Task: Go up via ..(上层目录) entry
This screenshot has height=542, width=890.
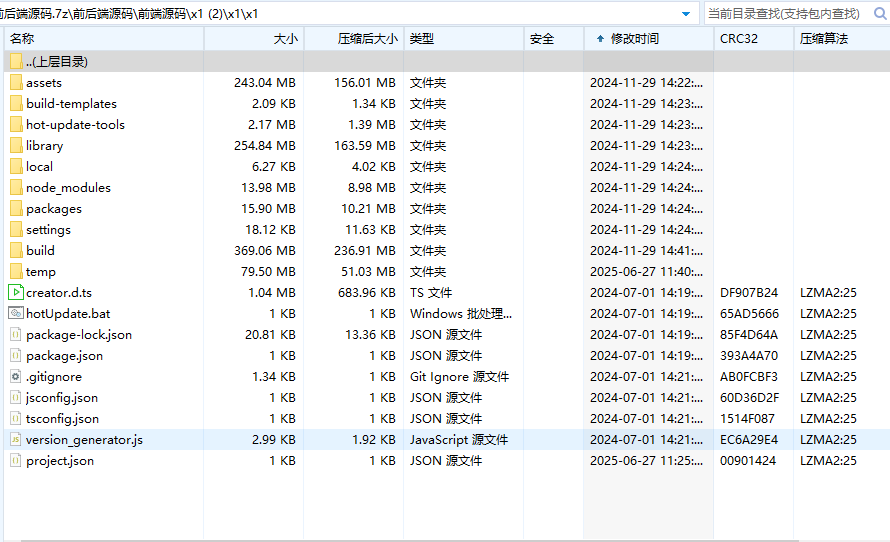Action: coord(57,62)
